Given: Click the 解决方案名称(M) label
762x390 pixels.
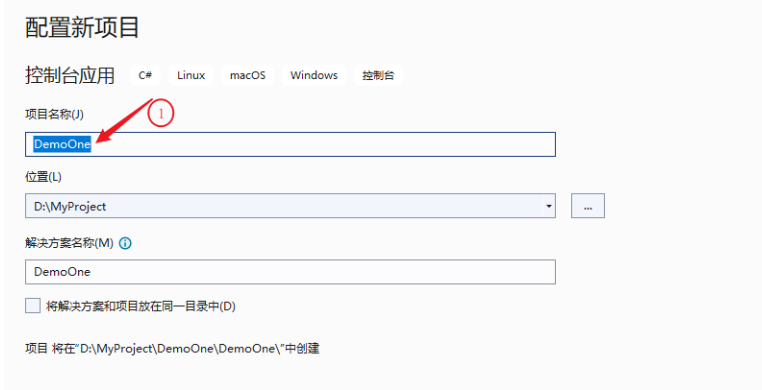Looking at the screenshot, I should (69, 243).
